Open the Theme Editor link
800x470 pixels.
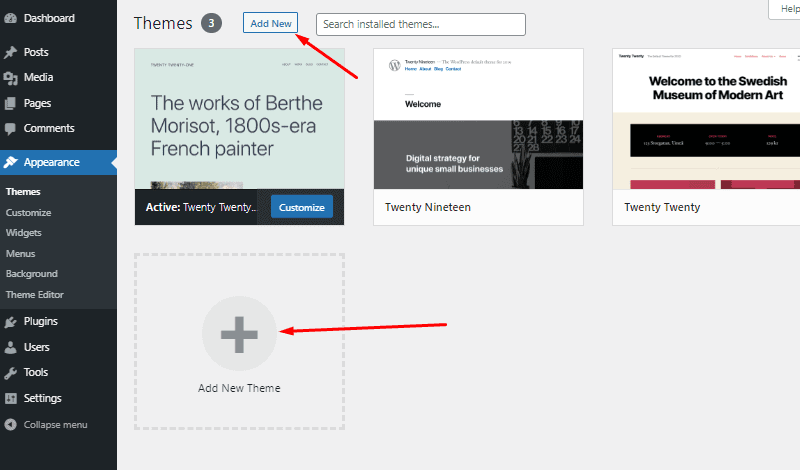35,295
